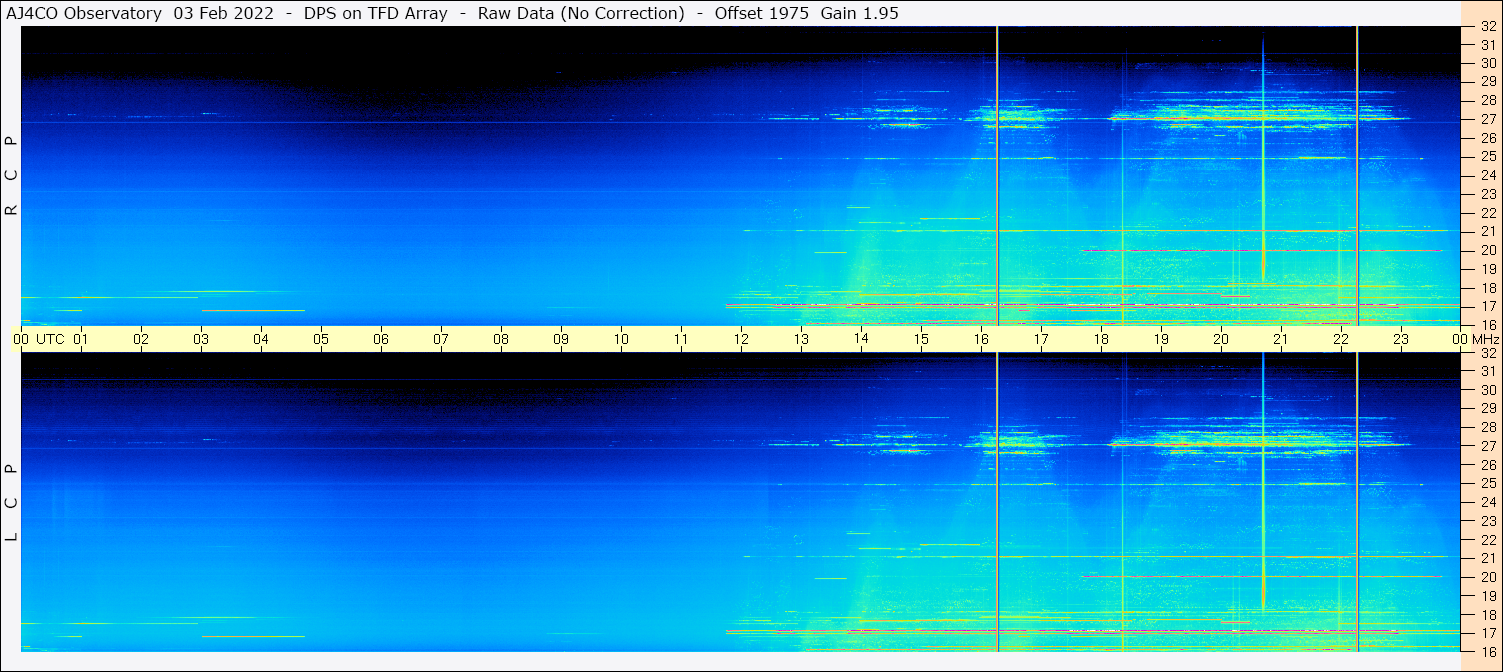Select hour 17 on the UTC time axis
This screenshot has height=672, width=1503.
[x=1041, y=339]
